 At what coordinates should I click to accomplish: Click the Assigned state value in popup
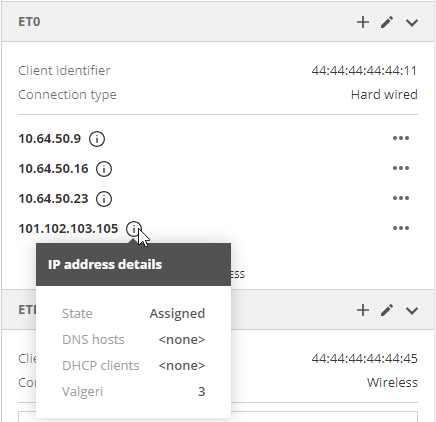pos(177,314)
